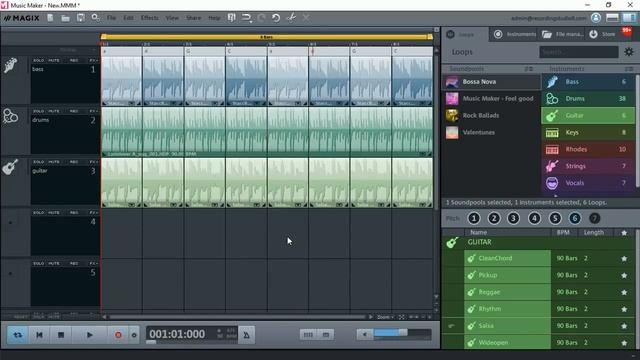Click the undo arrow icon in toolbar
This screenshot has height=360, width=640.
click(x=276, y=18)
